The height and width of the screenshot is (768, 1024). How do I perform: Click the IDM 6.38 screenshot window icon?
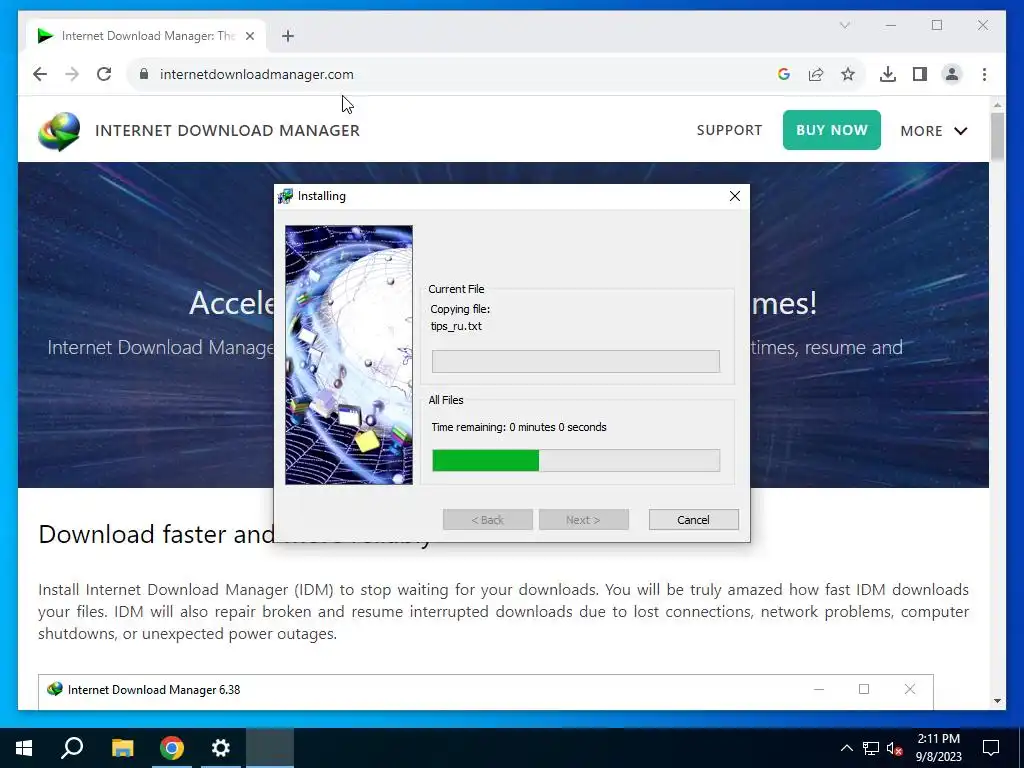[x=55, y=689]
